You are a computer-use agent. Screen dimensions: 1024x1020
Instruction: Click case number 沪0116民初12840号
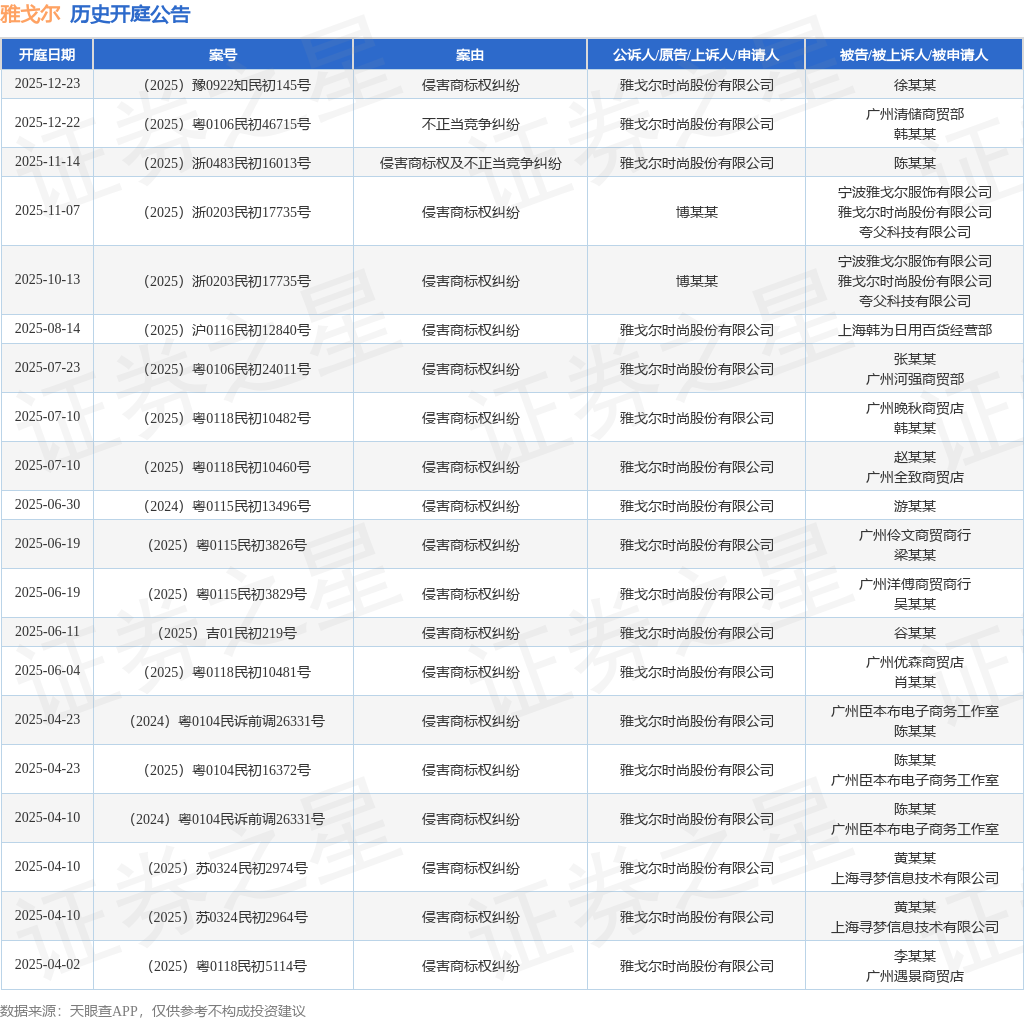251,330
